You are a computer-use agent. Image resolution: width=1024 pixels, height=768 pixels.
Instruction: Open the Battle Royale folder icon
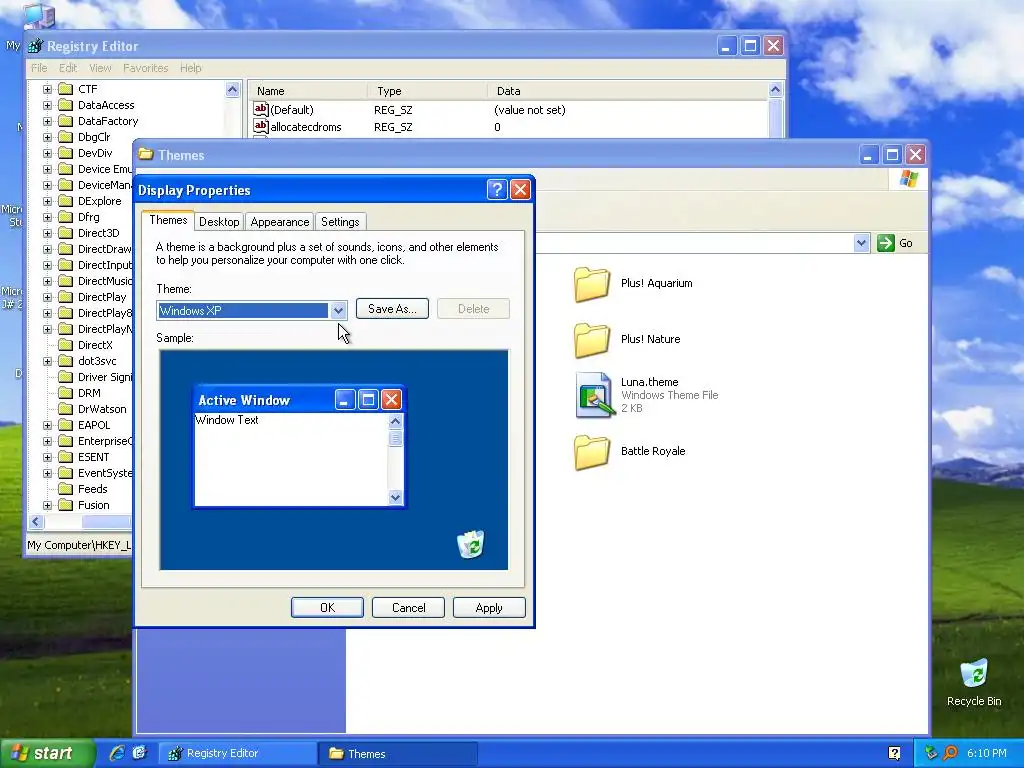tap(592, 452)
